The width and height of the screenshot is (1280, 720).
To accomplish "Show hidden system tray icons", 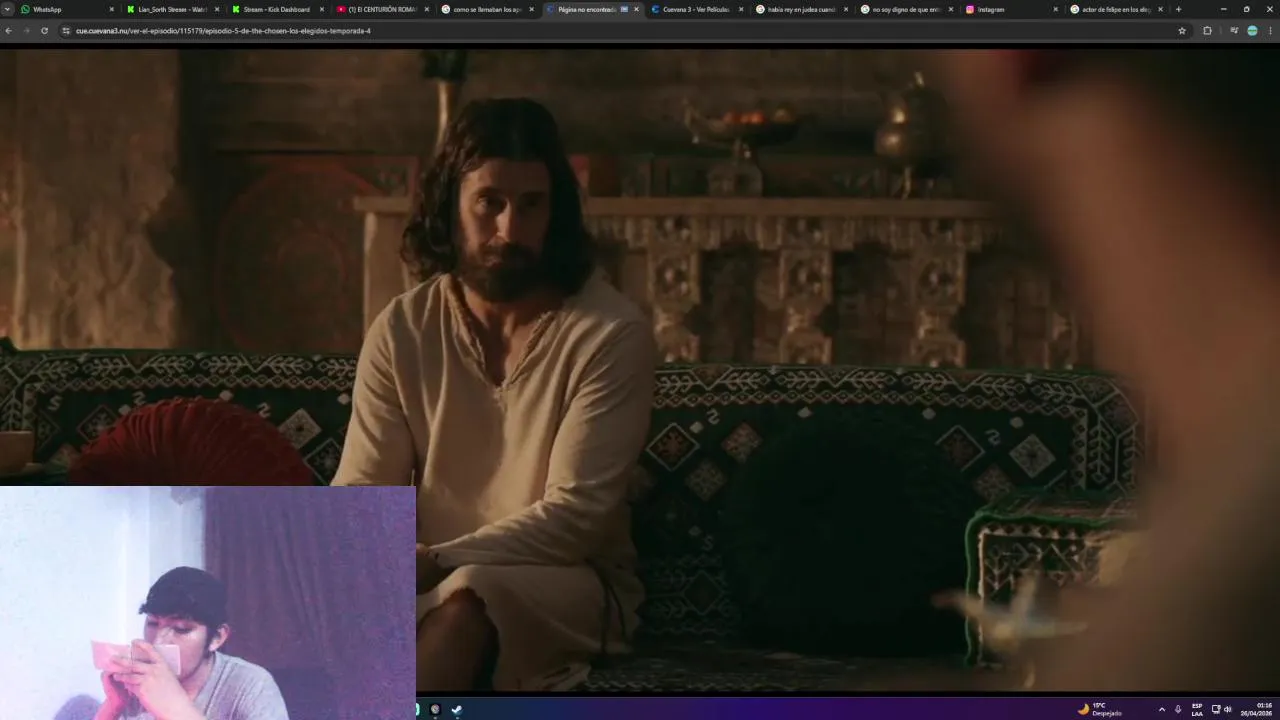I will 1161,709.
